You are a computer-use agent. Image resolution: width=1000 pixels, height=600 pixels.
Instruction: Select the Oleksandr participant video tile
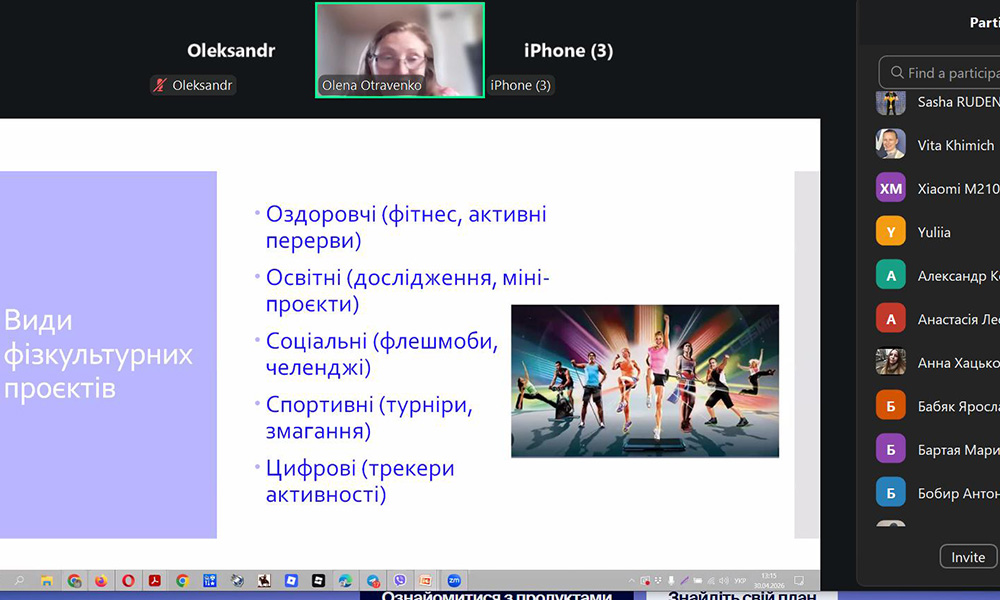click(231, 50)
